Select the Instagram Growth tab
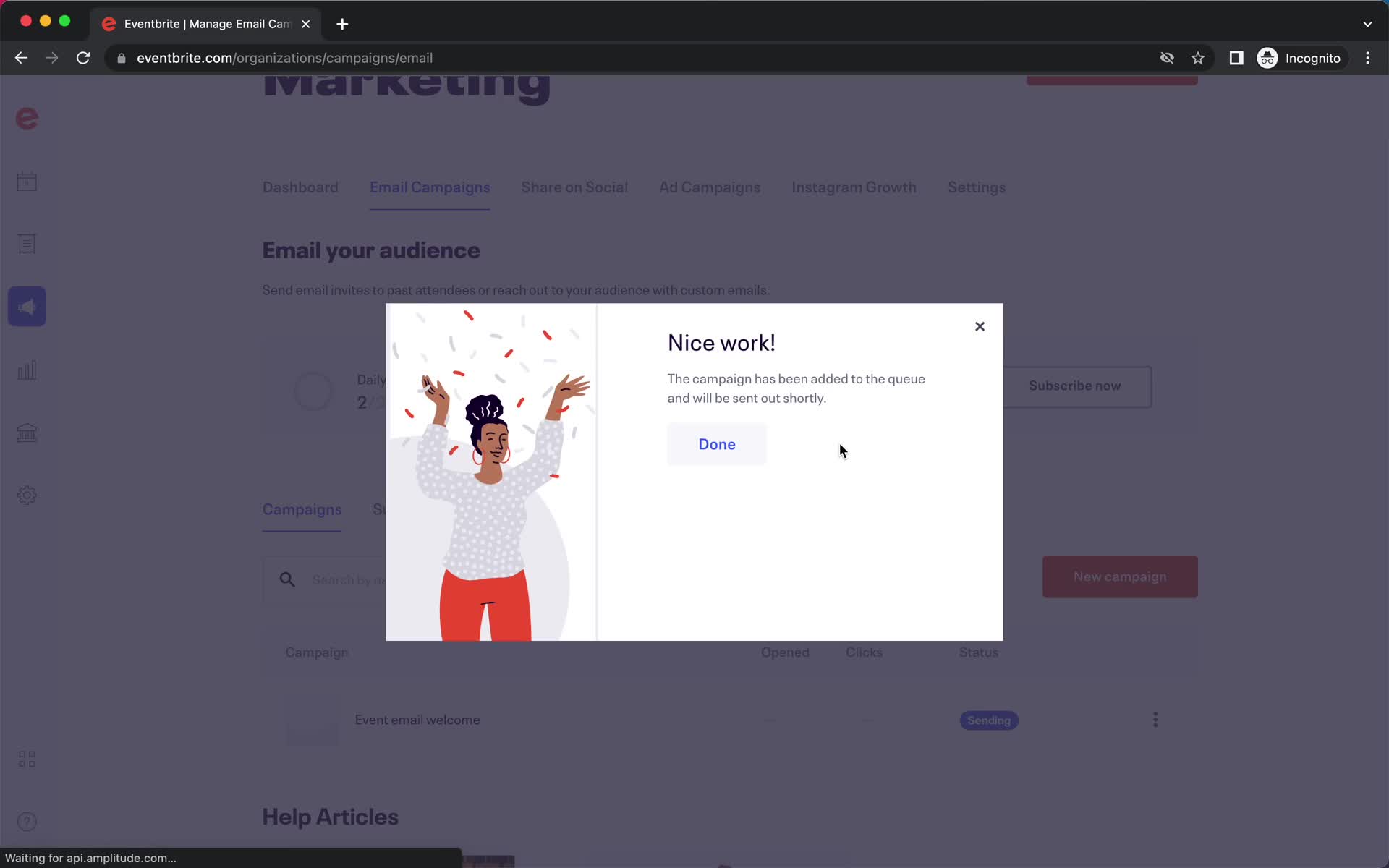This screenshot has height=868, width=1389. coord(854,187)
